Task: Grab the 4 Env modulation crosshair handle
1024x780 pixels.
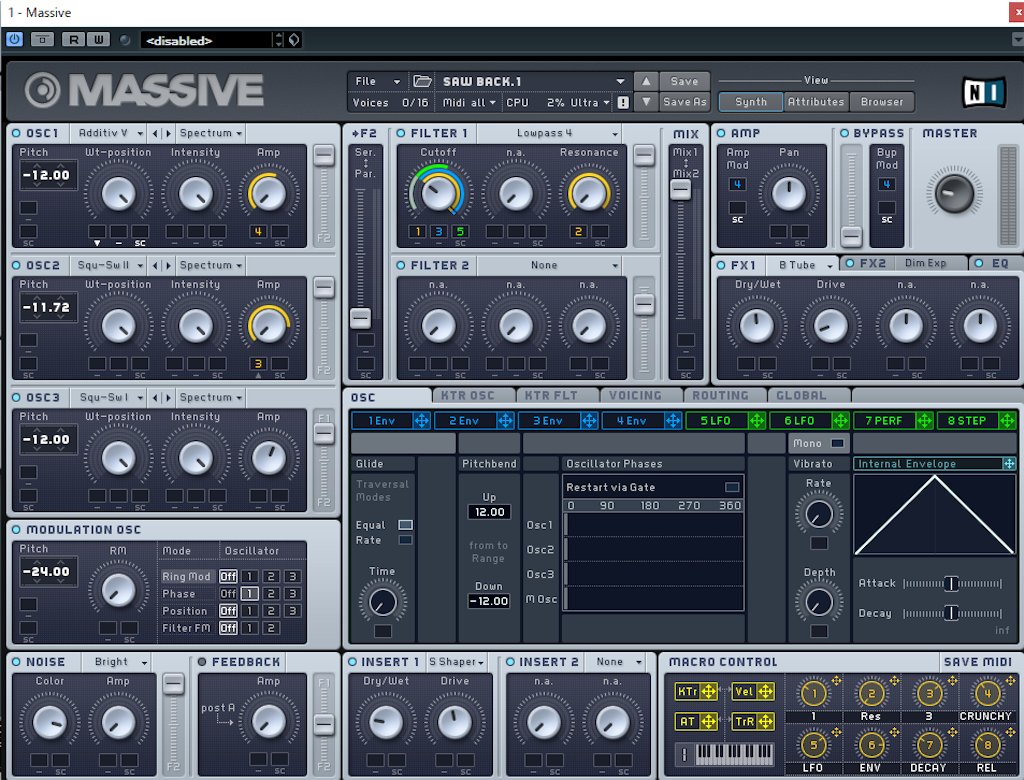Action: pos(673,421)
